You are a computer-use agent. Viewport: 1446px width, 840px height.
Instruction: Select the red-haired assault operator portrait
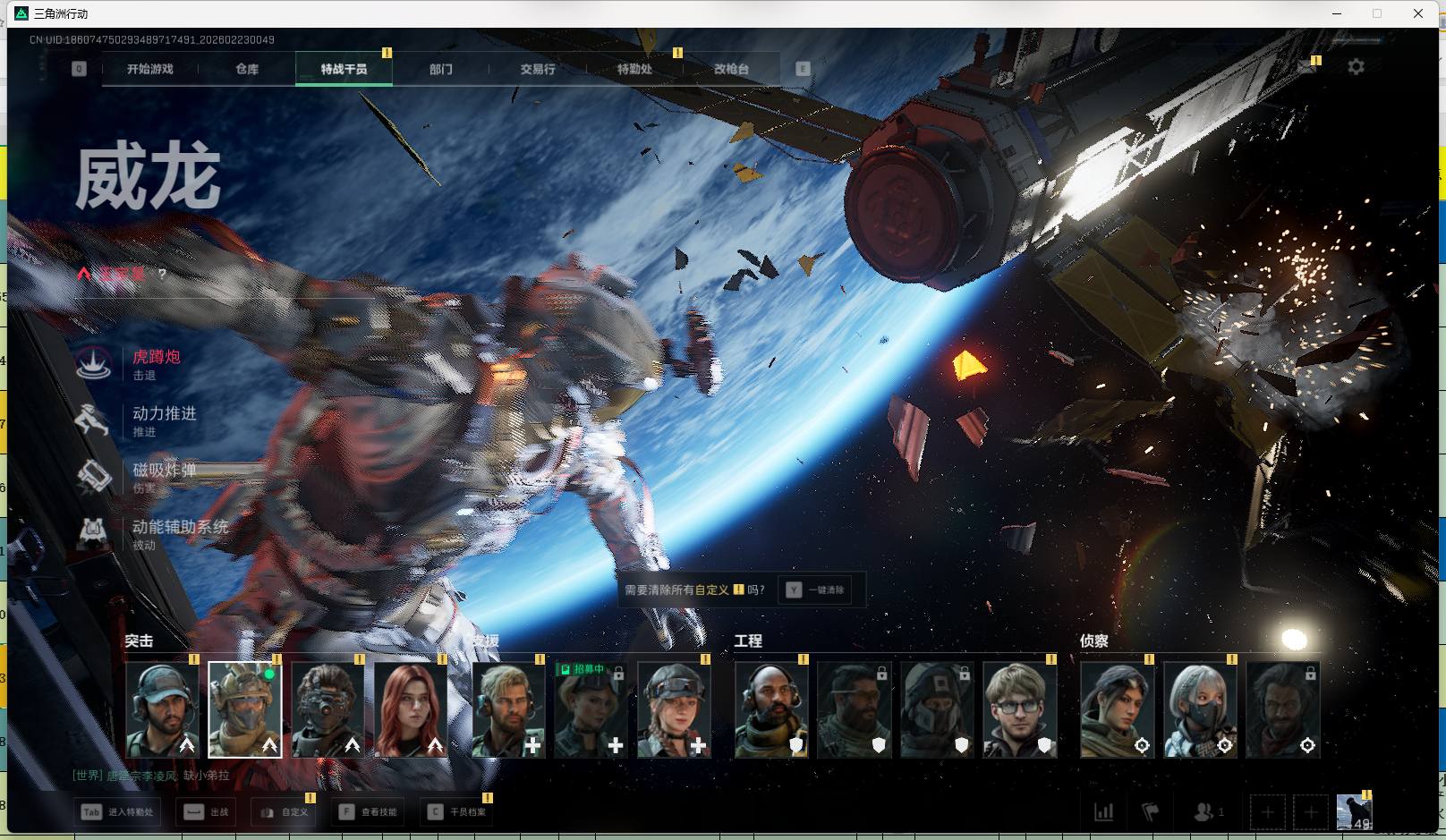point(411,709)
